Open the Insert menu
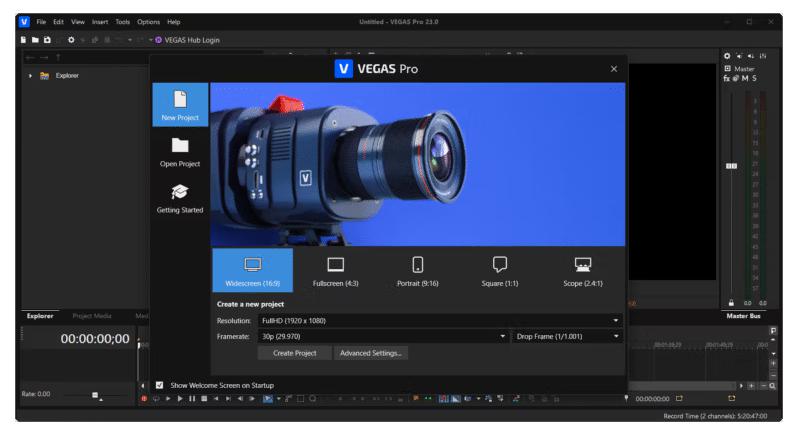798x430 pixels. pos(100,21)
